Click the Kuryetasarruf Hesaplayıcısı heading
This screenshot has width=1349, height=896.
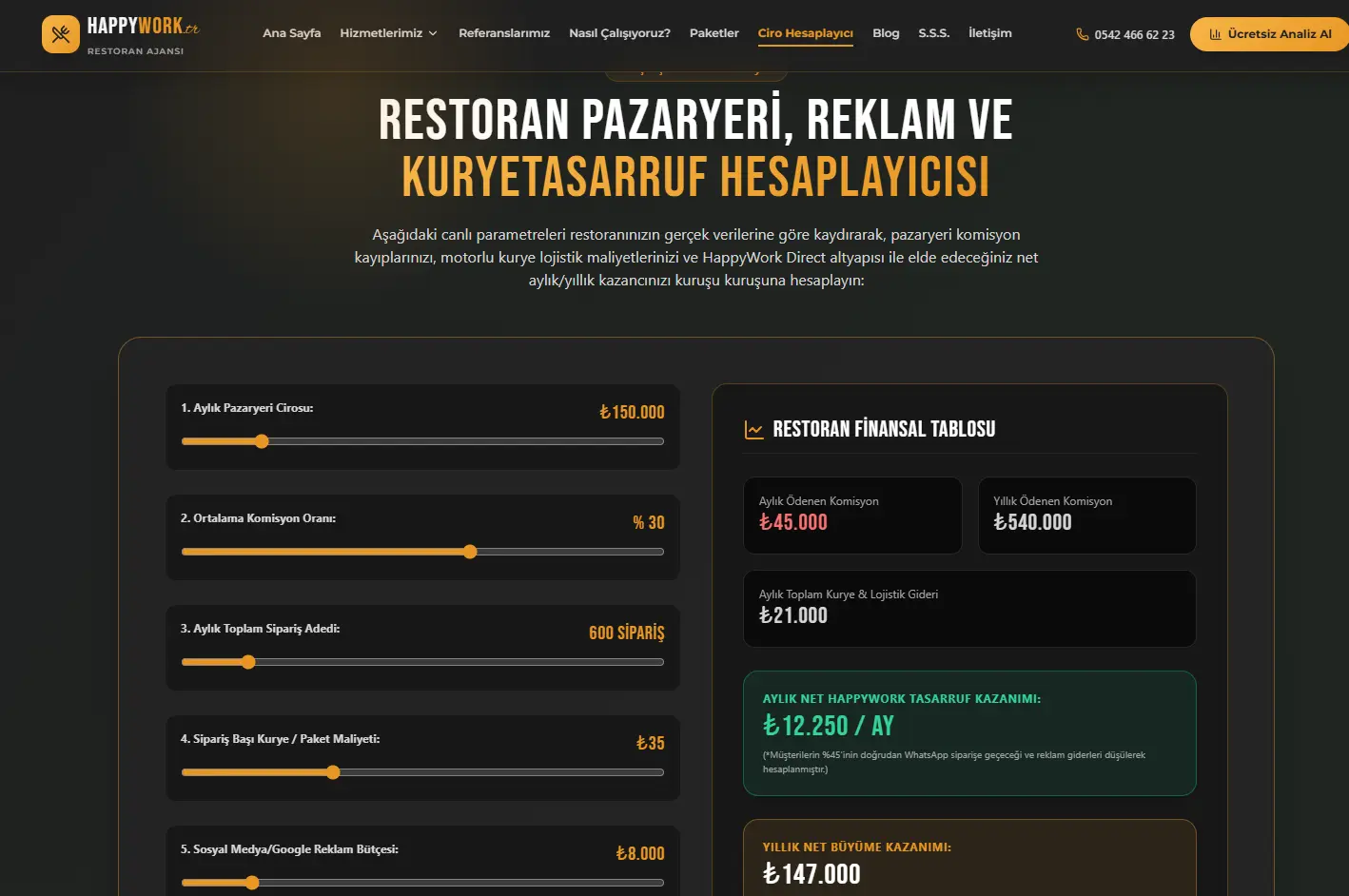pyautogui.click(x=696, y=177)
